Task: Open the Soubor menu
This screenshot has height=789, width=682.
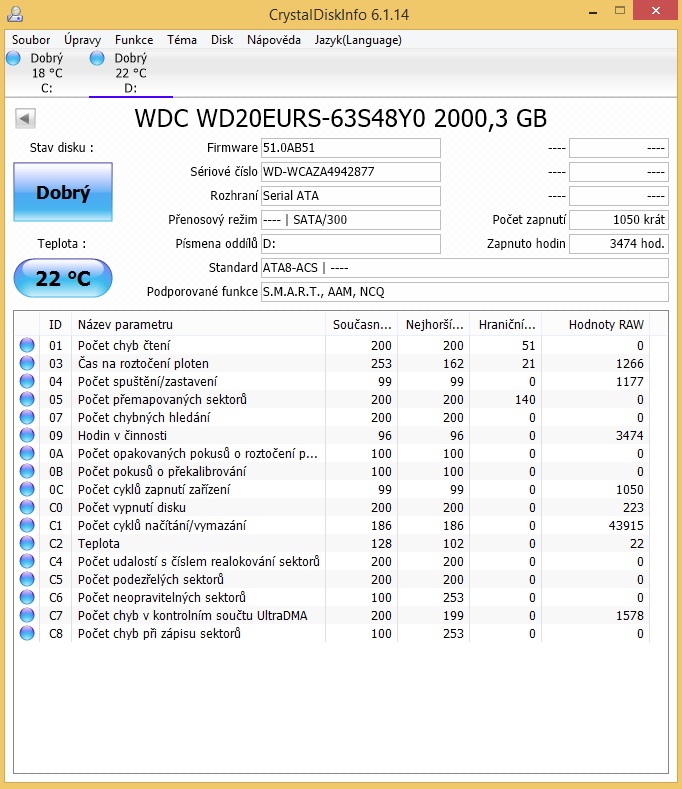Action: coord(31,40)
